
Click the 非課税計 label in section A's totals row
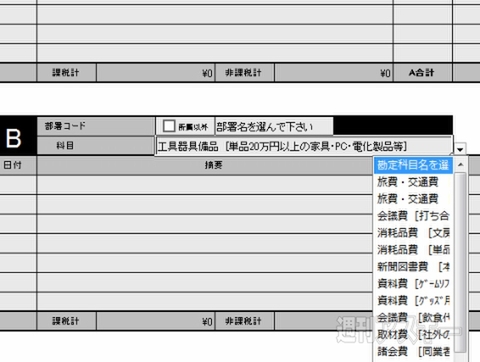tap(244, 72)
